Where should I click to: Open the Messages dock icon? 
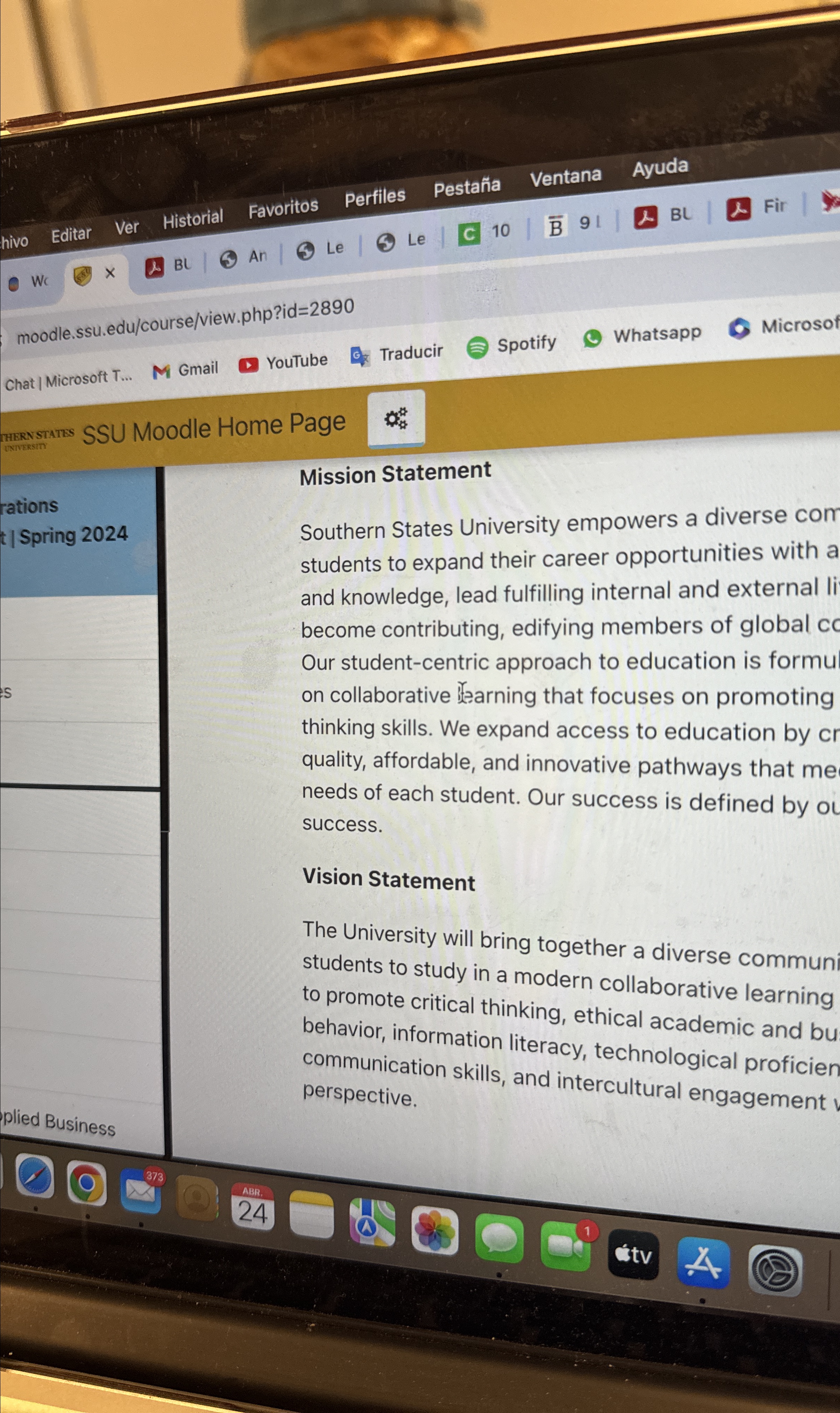point(499,1238)
